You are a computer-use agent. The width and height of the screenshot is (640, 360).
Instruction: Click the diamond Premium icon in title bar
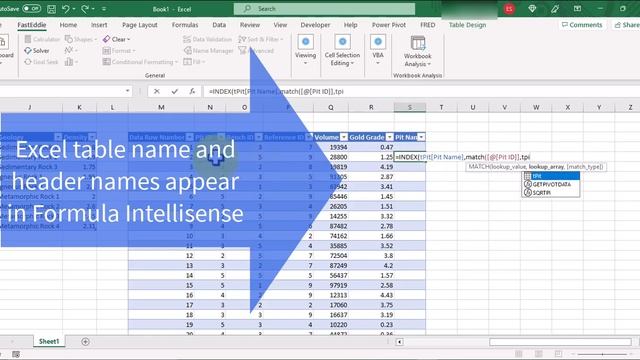532,9
